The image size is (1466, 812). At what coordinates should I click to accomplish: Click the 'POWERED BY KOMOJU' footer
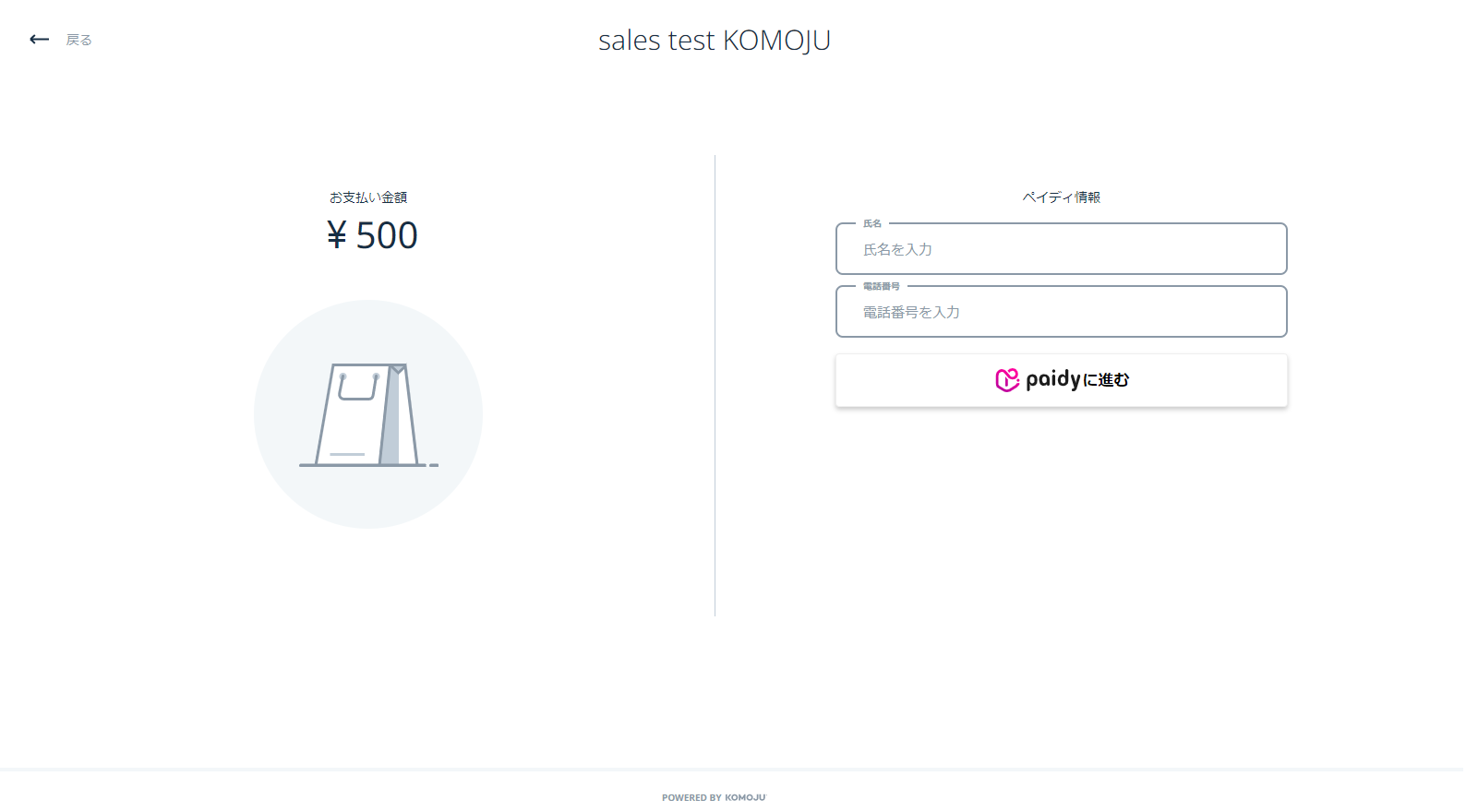[x=714, y=797]
